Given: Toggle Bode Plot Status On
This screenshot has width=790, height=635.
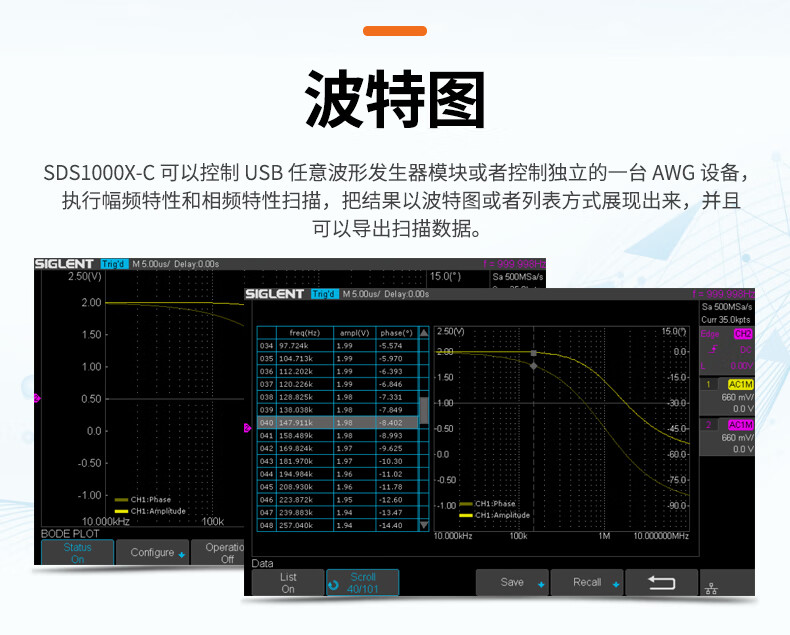Looking at the screenshot, I should [77, 553].
